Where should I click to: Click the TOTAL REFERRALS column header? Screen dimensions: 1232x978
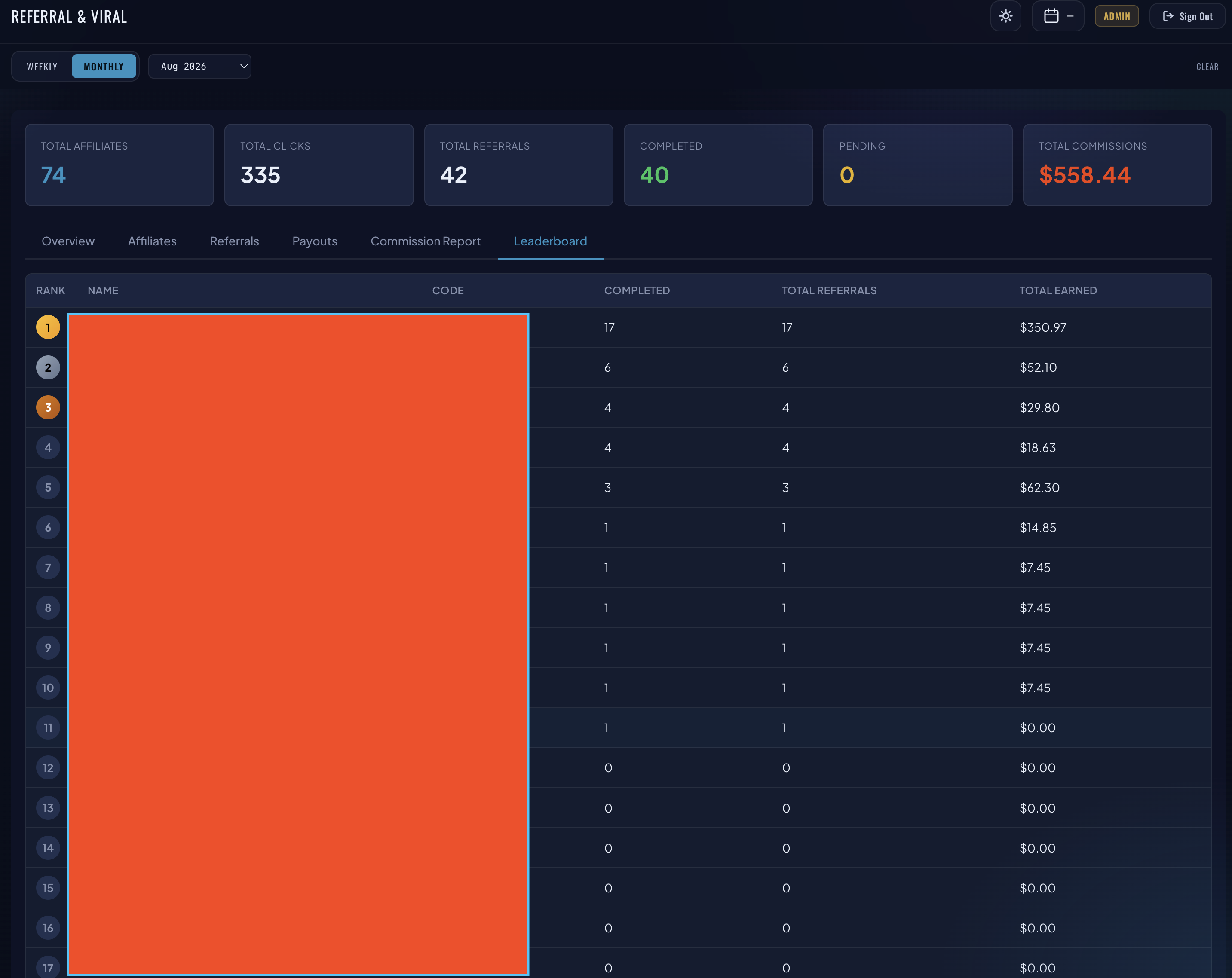point(829,290)
